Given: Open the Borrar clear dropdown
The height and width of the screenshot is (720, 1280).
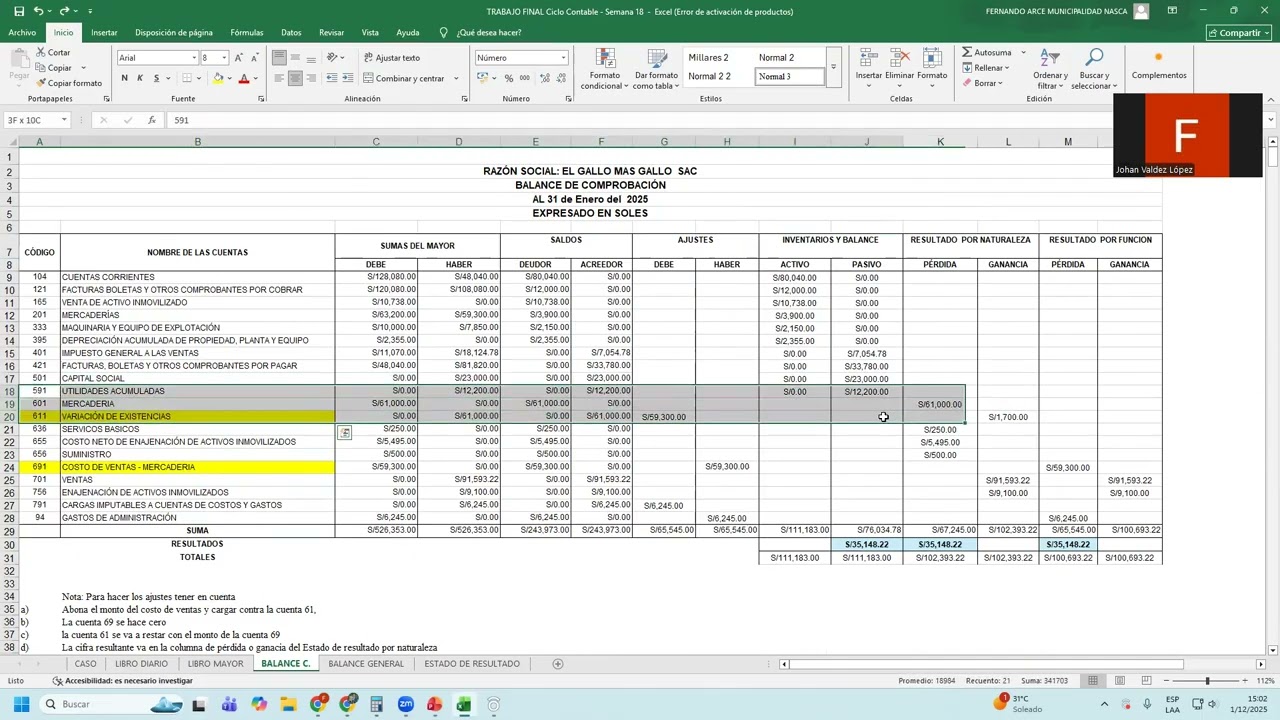Looking at the screenshot, I should [983, 83].
